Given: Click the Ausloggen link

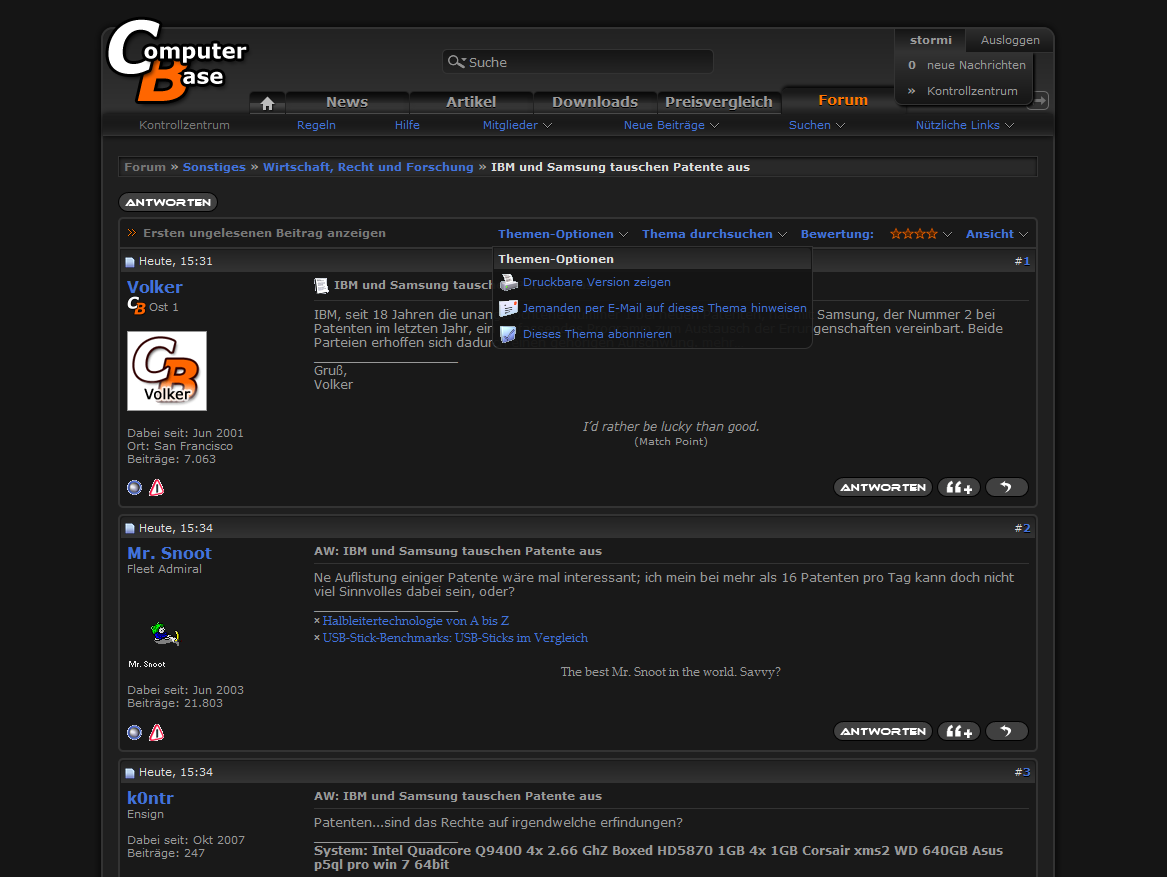Looking at the screenshot, I should [x=1010, y=40].
